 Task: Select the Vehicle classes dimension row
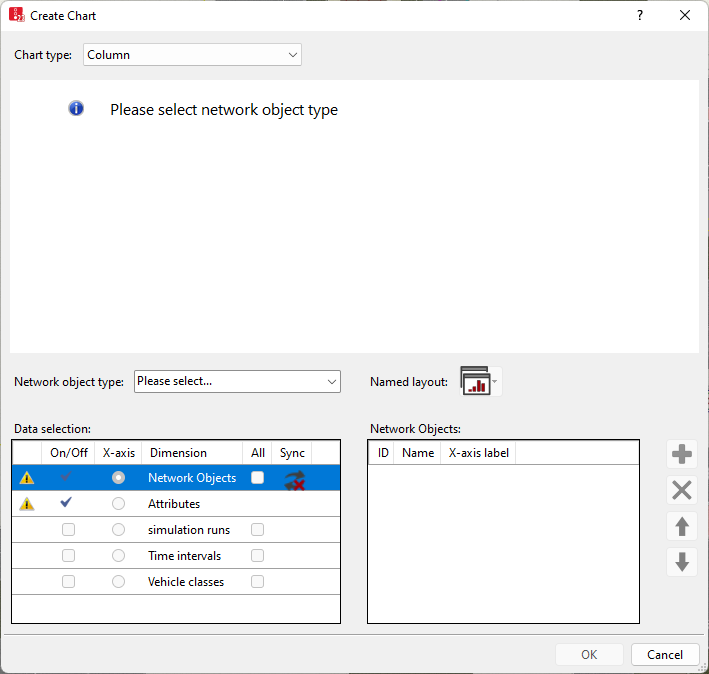[186, 582]
